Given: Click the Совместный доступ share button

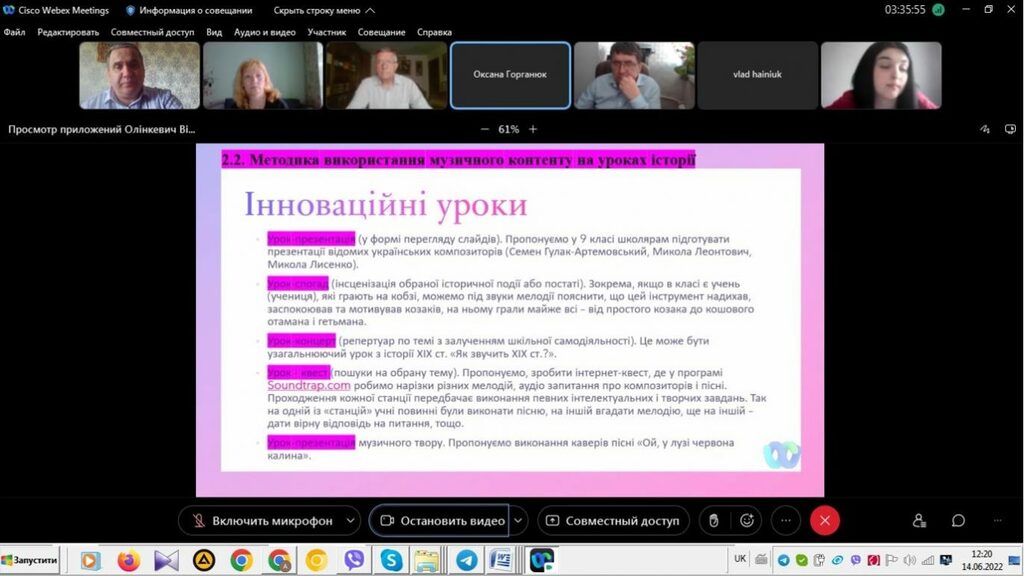Looking at the screenshot, I should 612,521.
